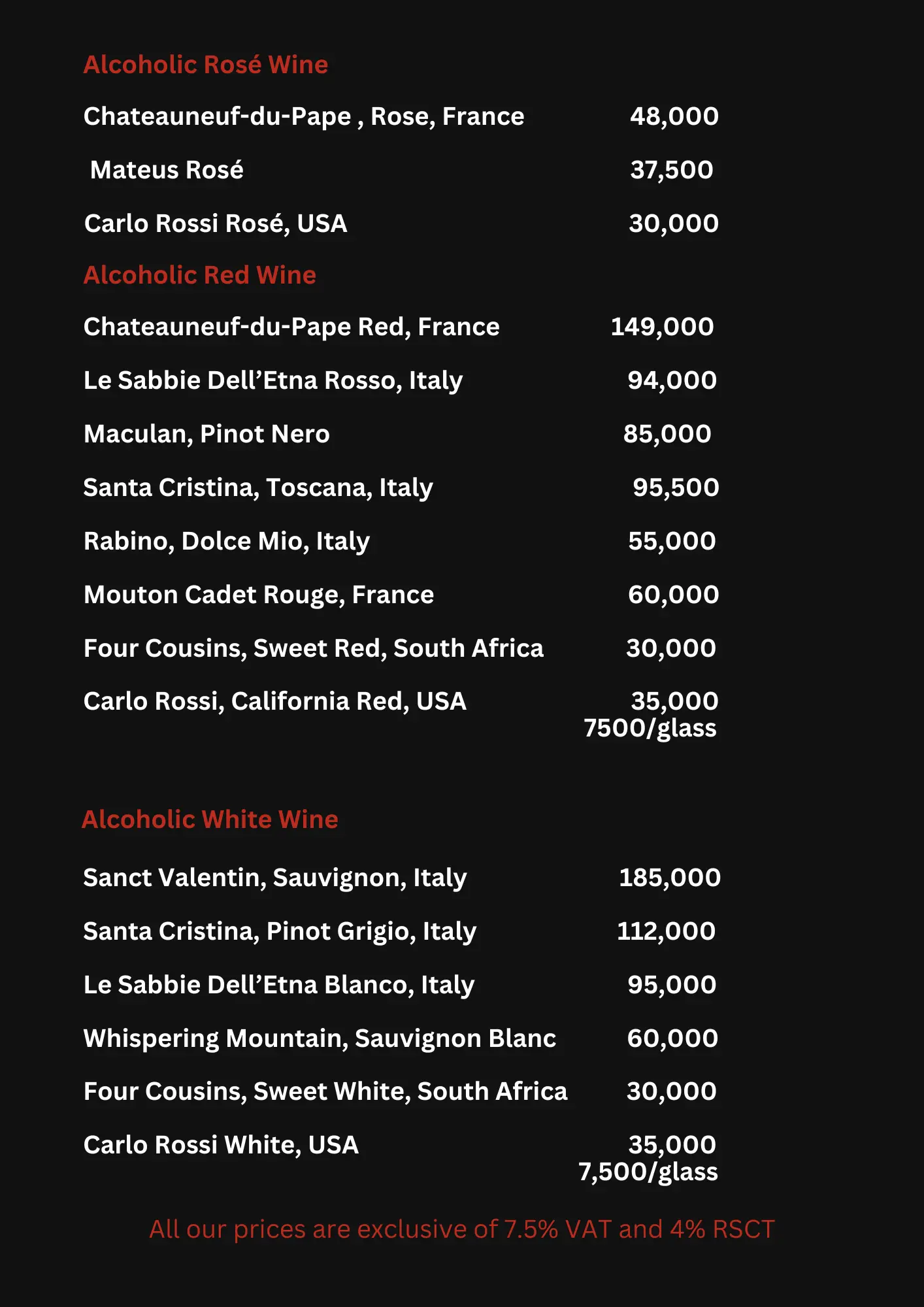Image resolution: width=924 pixels, height=1307 pixels.
Task: Click the 7500/glass price under California Red
Action: [x=650, y=728]
